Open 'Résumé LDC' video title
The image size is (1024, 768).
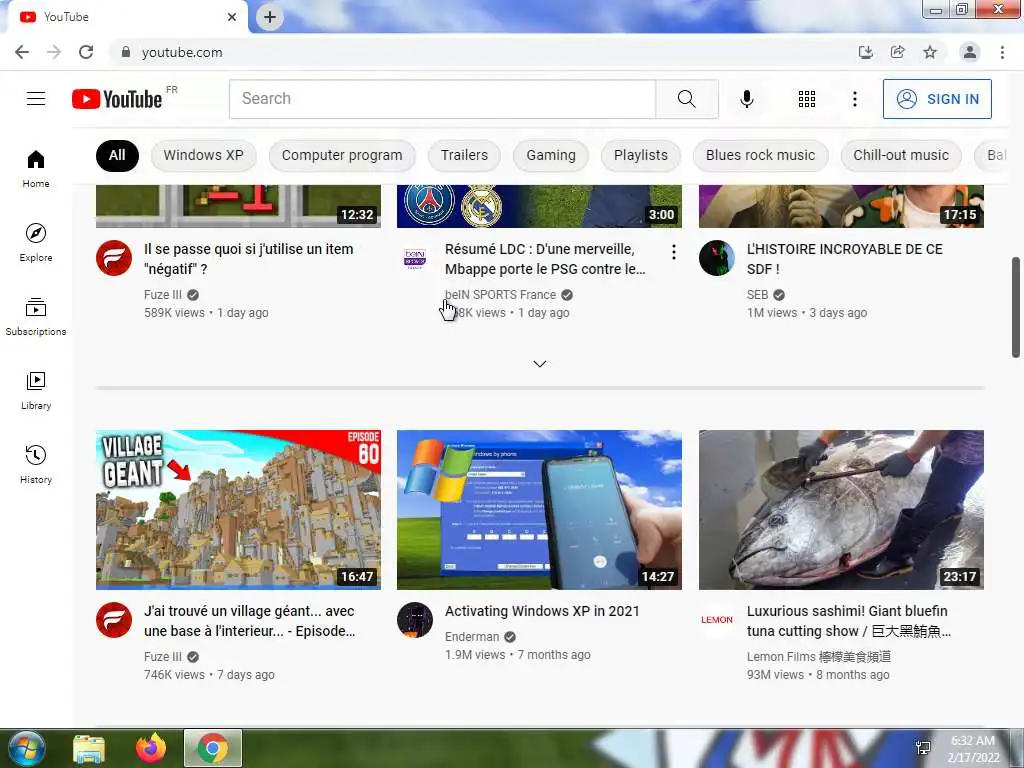(545, 259)
